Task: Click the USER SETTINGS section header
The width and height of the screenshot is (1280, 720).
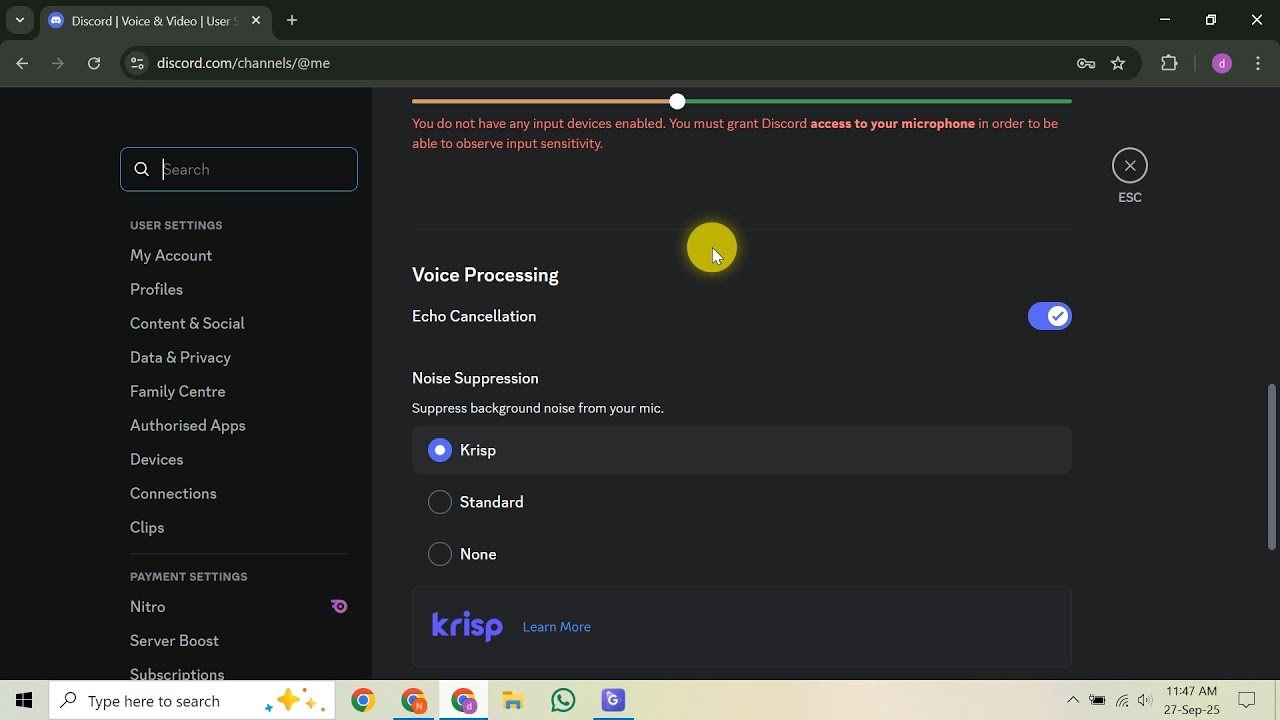Action: tap(176, 226)
